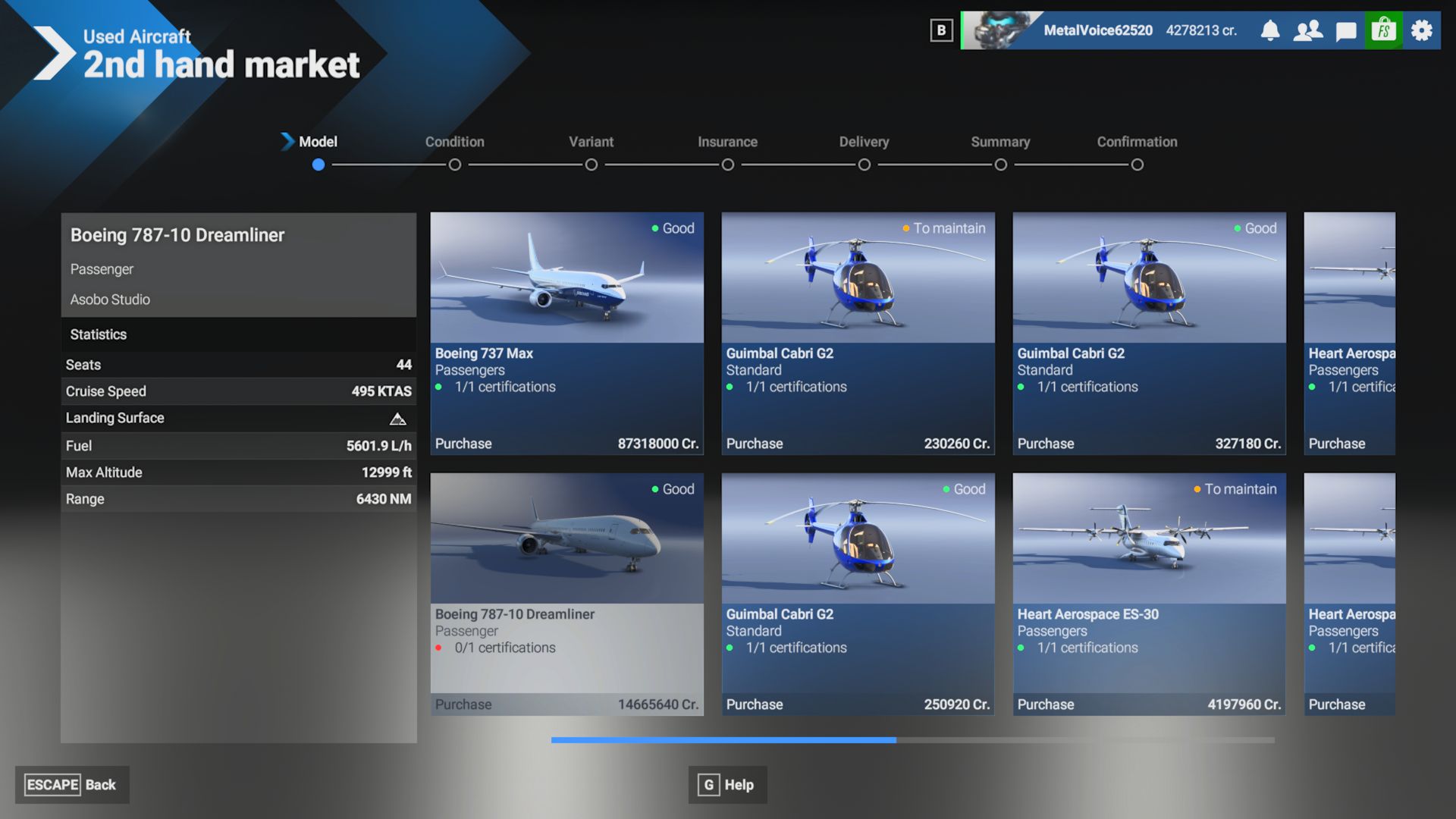Click the Statistics header

tap(238, 334)
